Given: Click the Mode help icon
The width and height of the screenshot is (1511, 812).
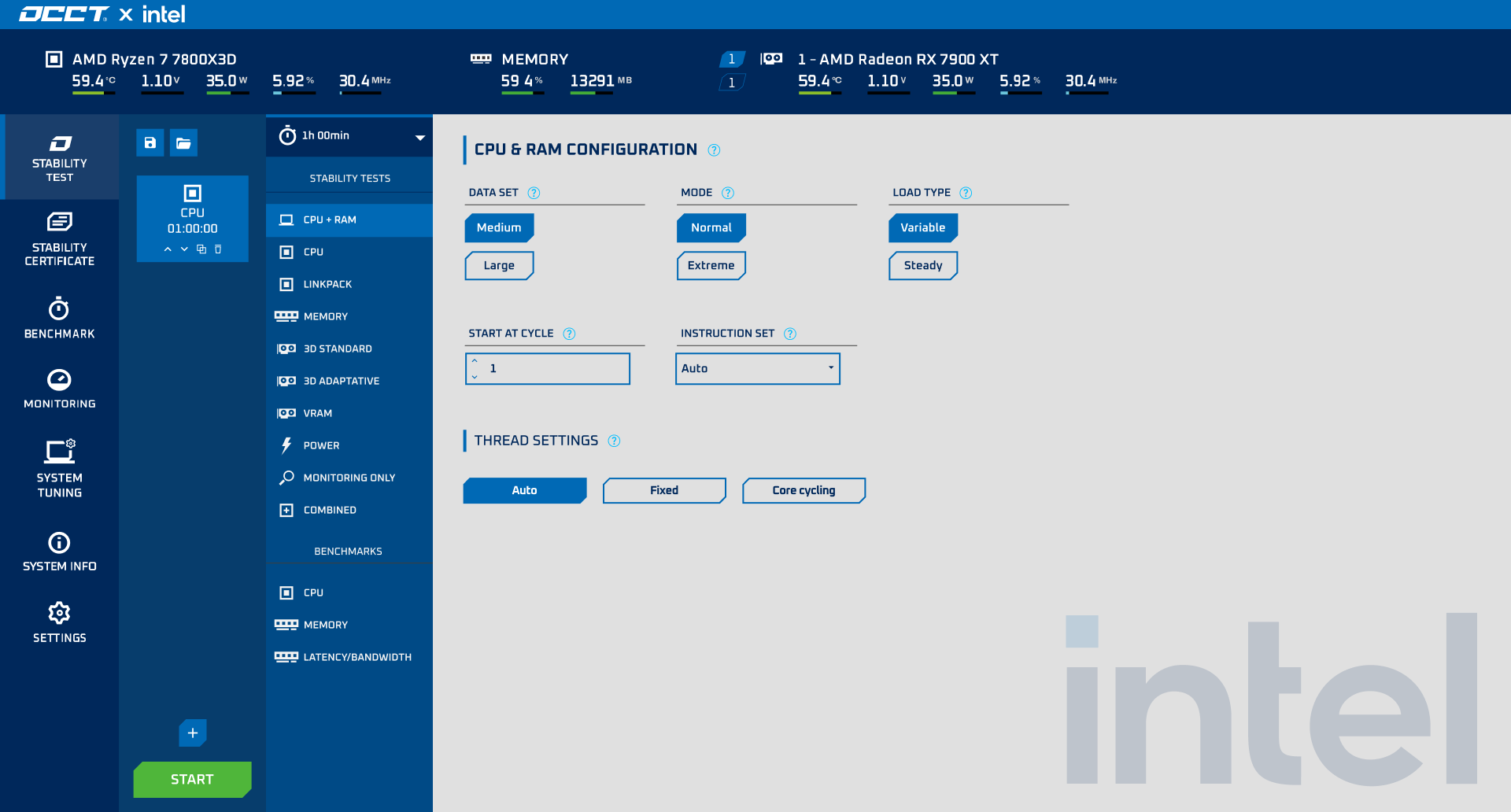Looking at the screenshot, I should [x=728, y=193].
